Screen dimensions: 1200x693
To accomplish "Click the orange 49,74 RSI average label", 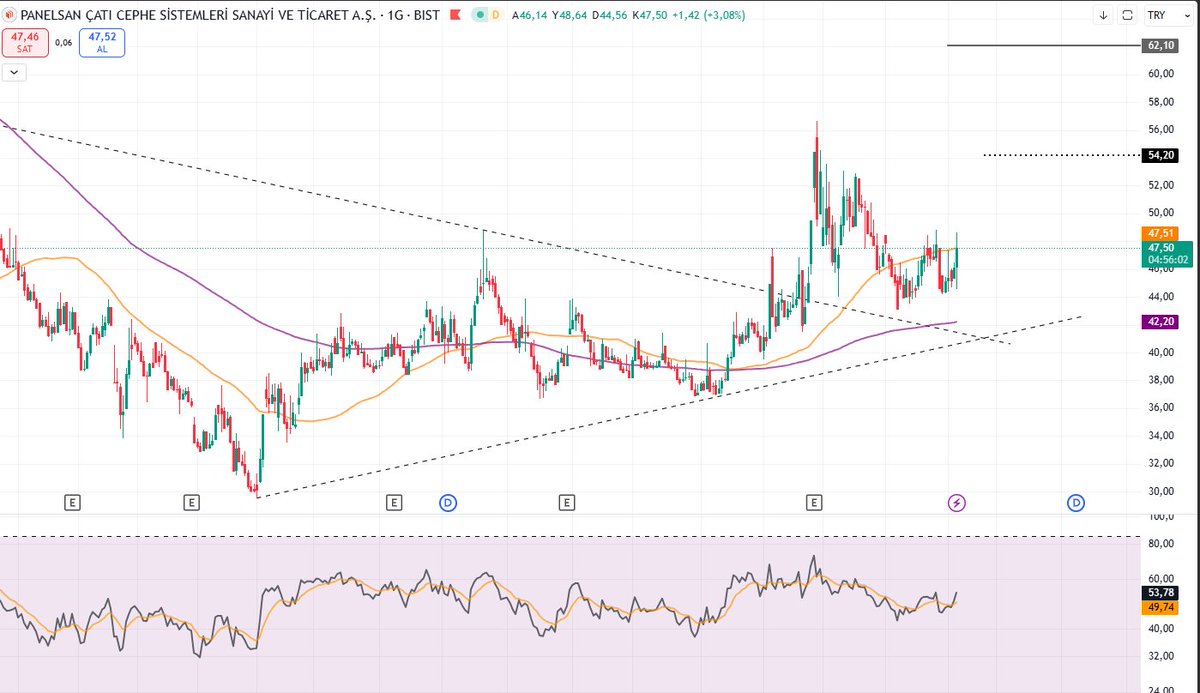I will (x=1159, y=606).
